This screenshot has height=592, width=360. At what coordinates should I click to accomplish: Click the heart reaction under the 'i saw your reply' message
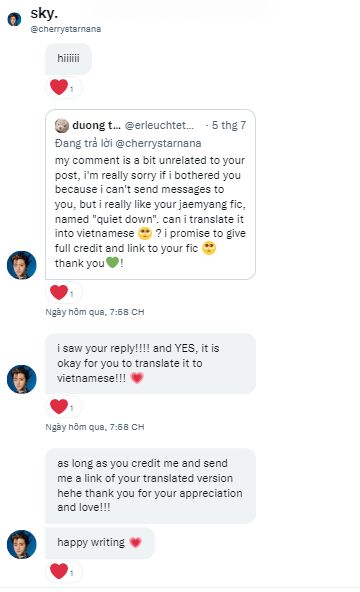click(63, 407)
